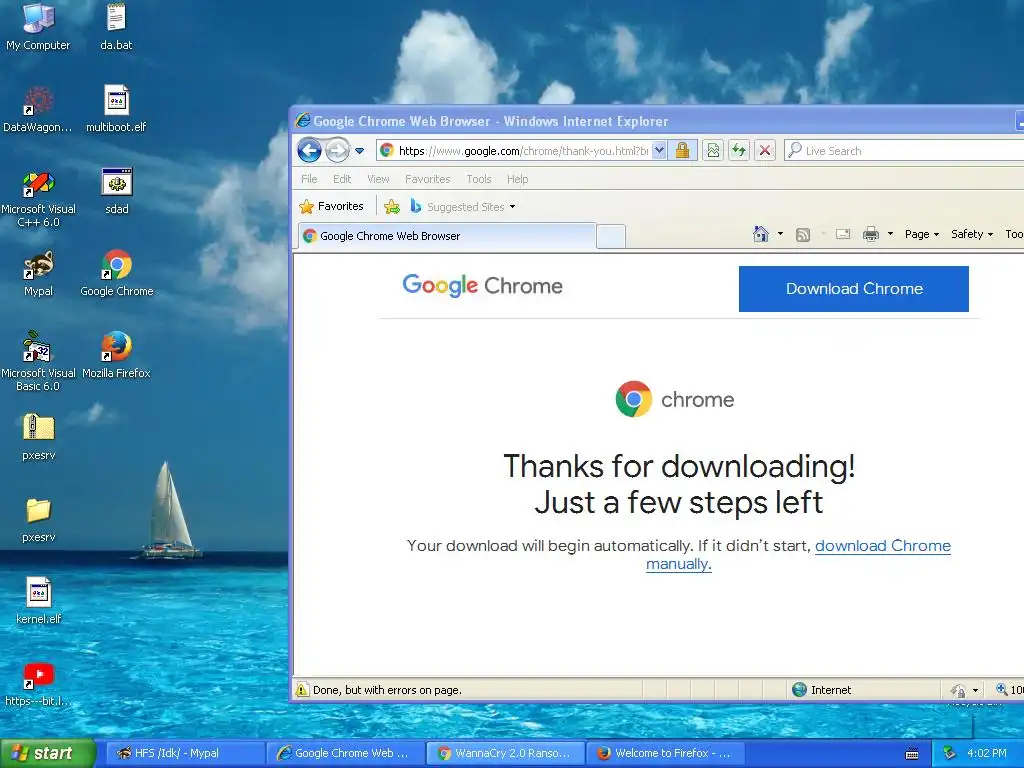Click into the address bar URL field
Image resolution: width=1024 pixels, height=768 pixels.
click(522, 151)
